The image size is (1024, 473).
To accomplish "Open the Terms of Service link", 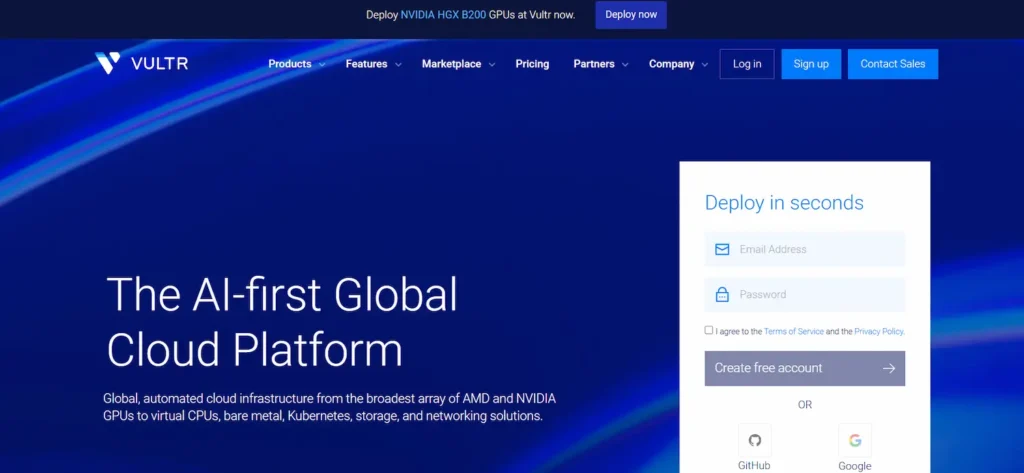I will tap(793, 331).
